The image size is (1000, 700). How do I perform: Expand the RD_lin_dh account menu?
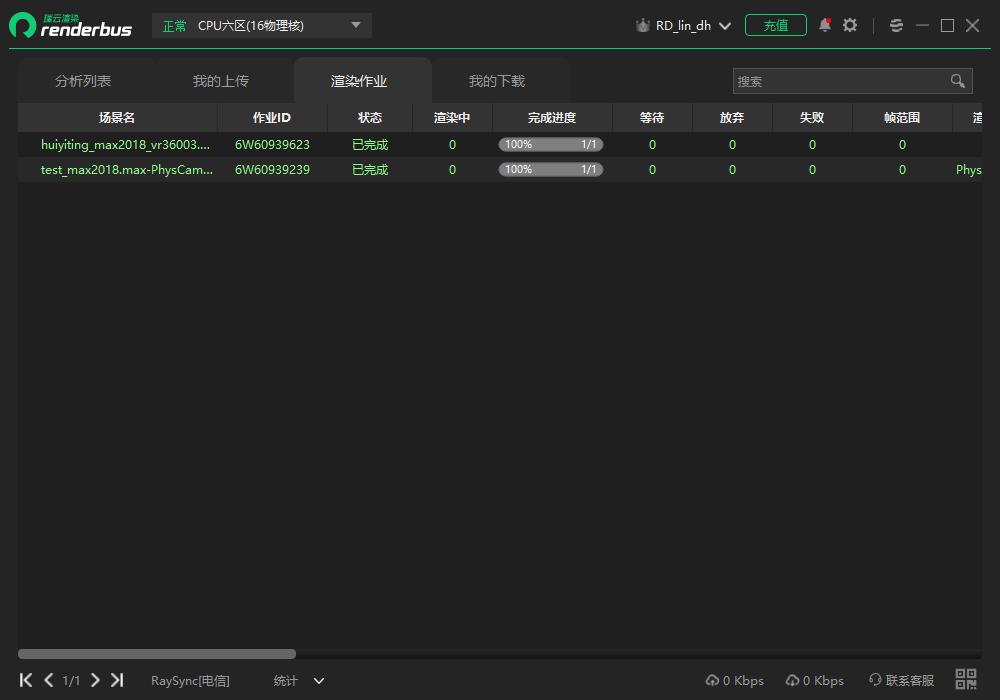coord(685,26)
